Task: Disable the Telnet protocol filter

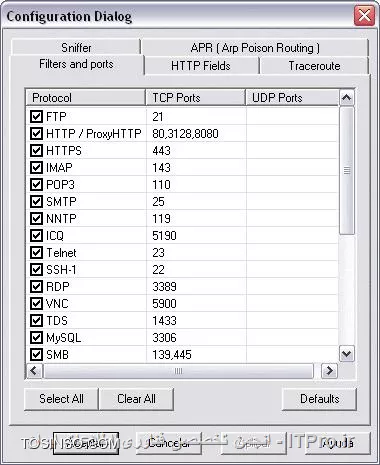Action: [x=36, y=253]
